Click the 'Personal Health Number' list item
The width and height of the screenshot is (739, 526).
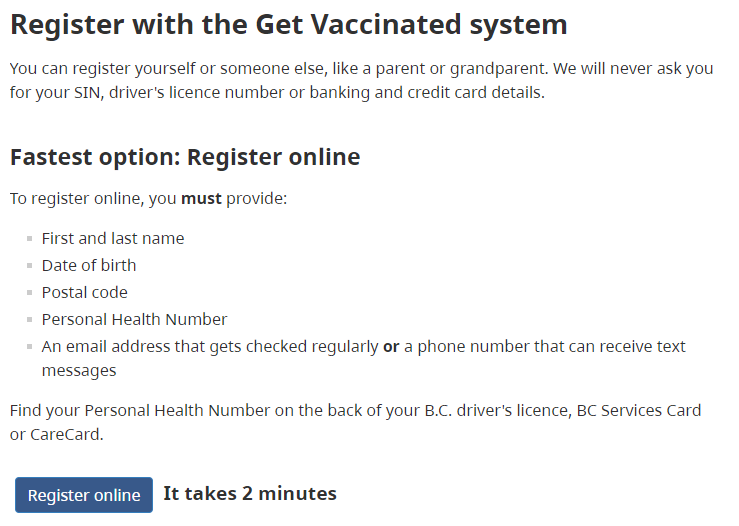pyautogui.click(x=134, y=320)
